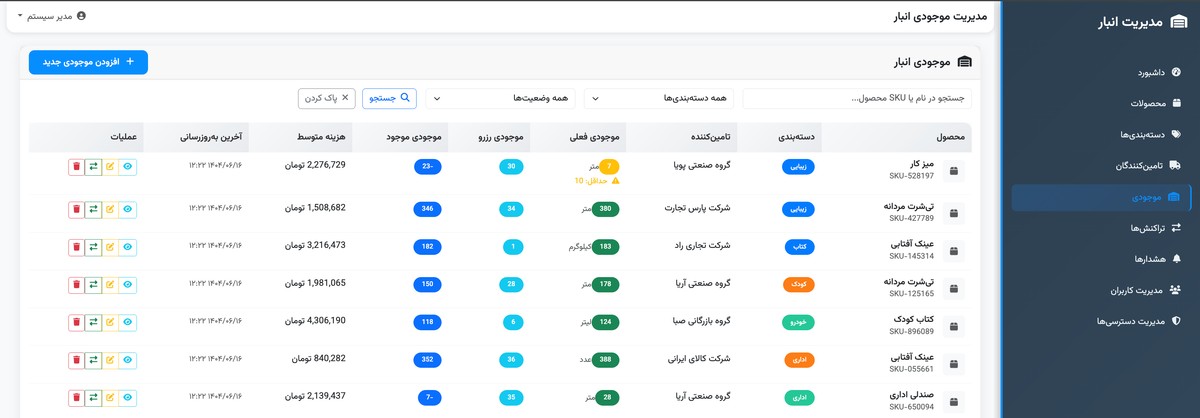Click the box icon of میز کار row
The image size is (1200, 418).
coord(954,172)
